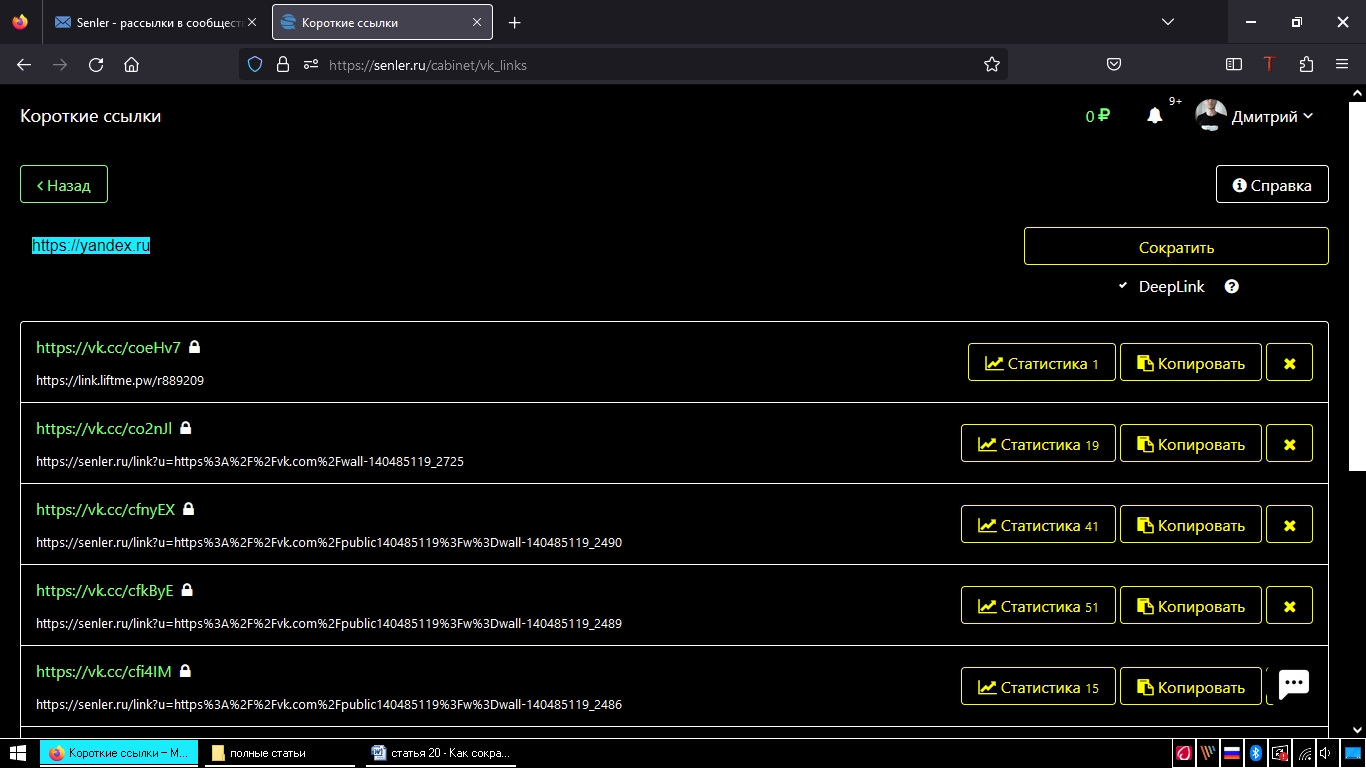The image size is (1366, 768).
Task: Copy the vk.cc/cfnyEX link
Action: pyautogui.click(x=1191, y=525)
